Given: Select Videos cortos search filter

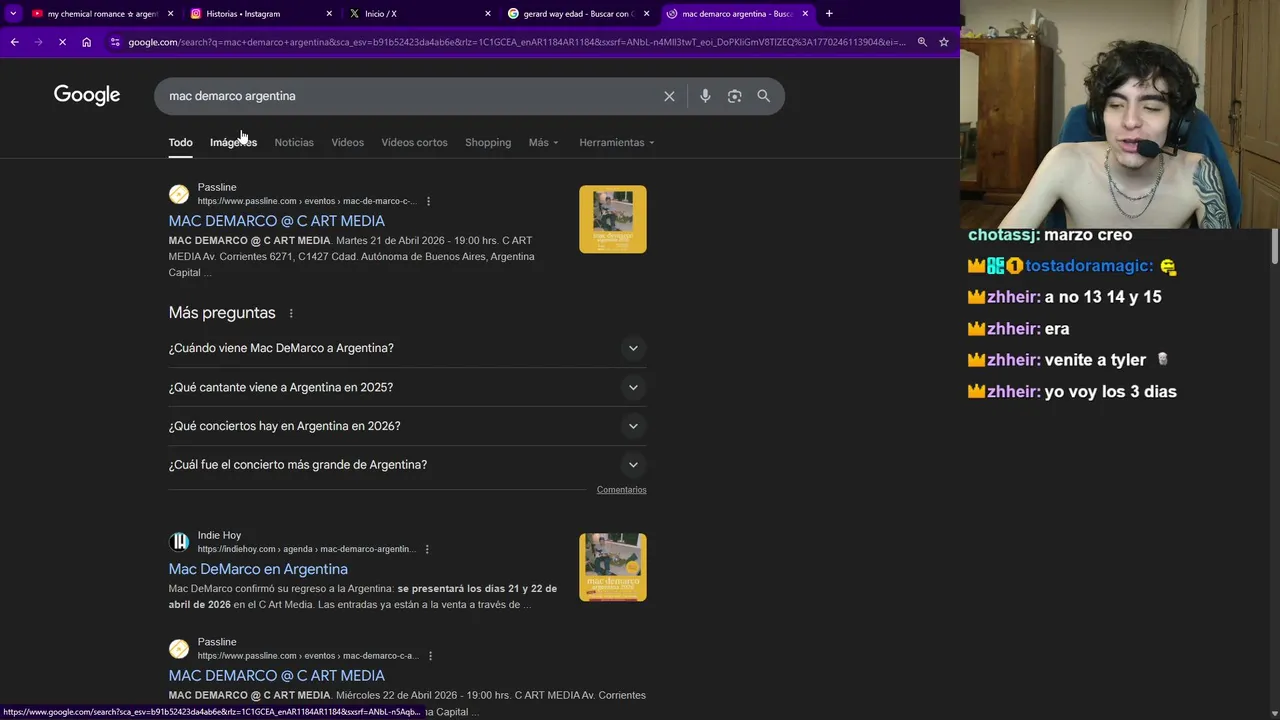Looking at the screenshot, I should point(414,142).
